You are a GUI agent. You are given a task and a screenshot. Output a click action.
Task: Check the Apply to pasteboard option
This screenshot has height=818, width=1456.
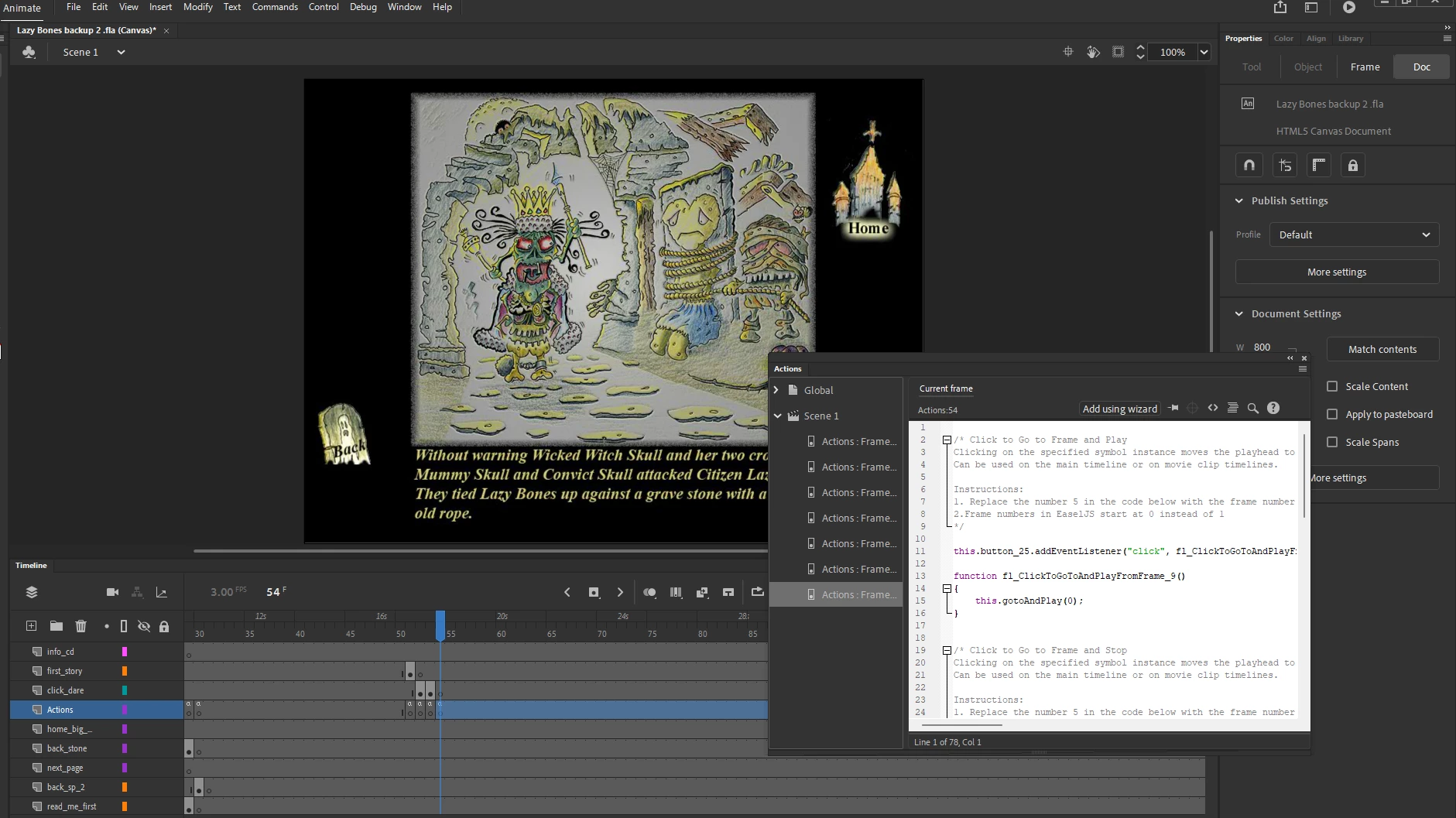pos(1332,414)
